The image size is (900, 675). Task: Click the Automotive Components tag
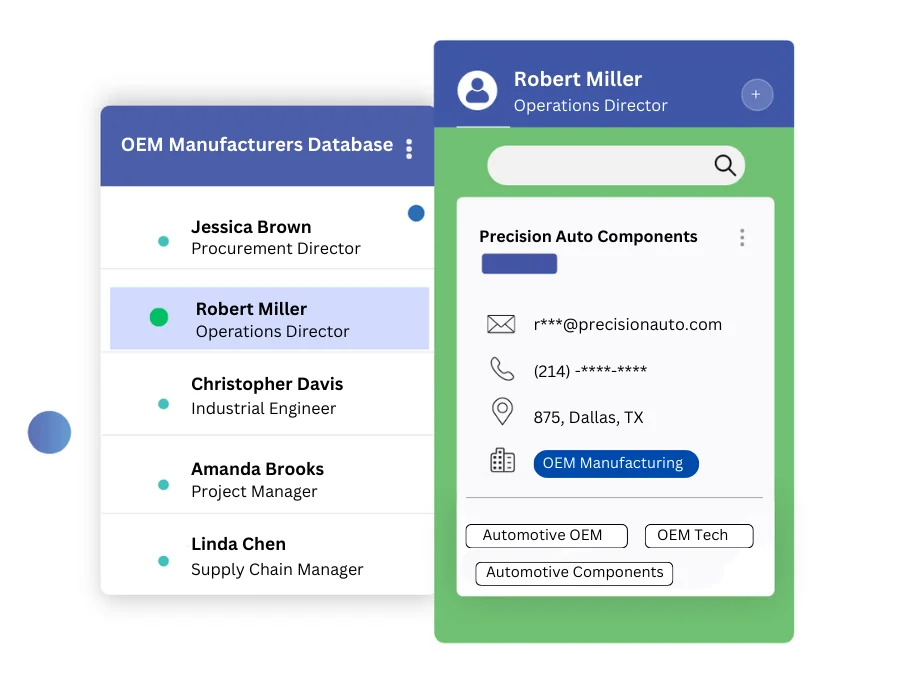point(574,573)
